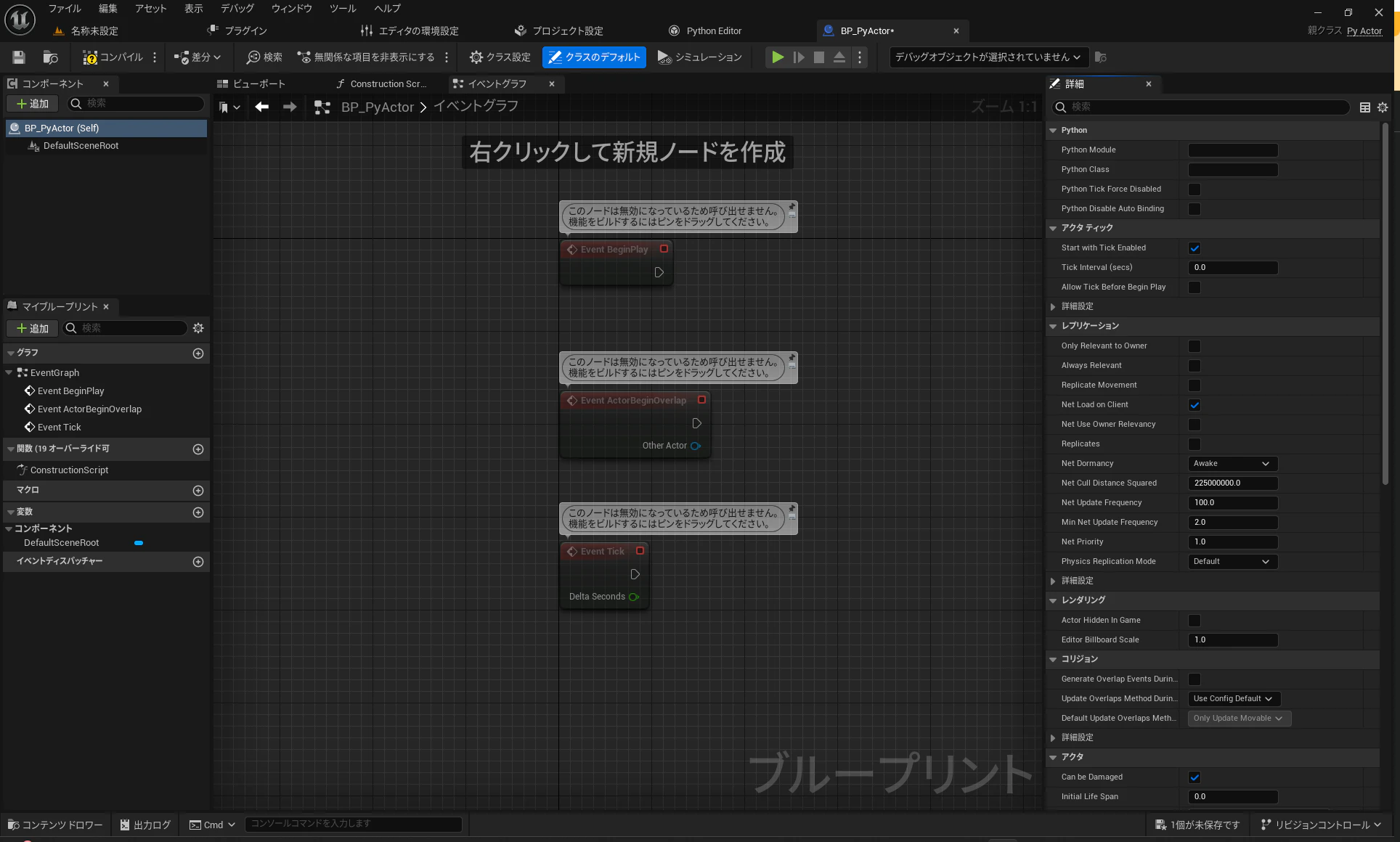Add a new event dispatcher via plus icon

pyautogui.click(x=198, y=562)
